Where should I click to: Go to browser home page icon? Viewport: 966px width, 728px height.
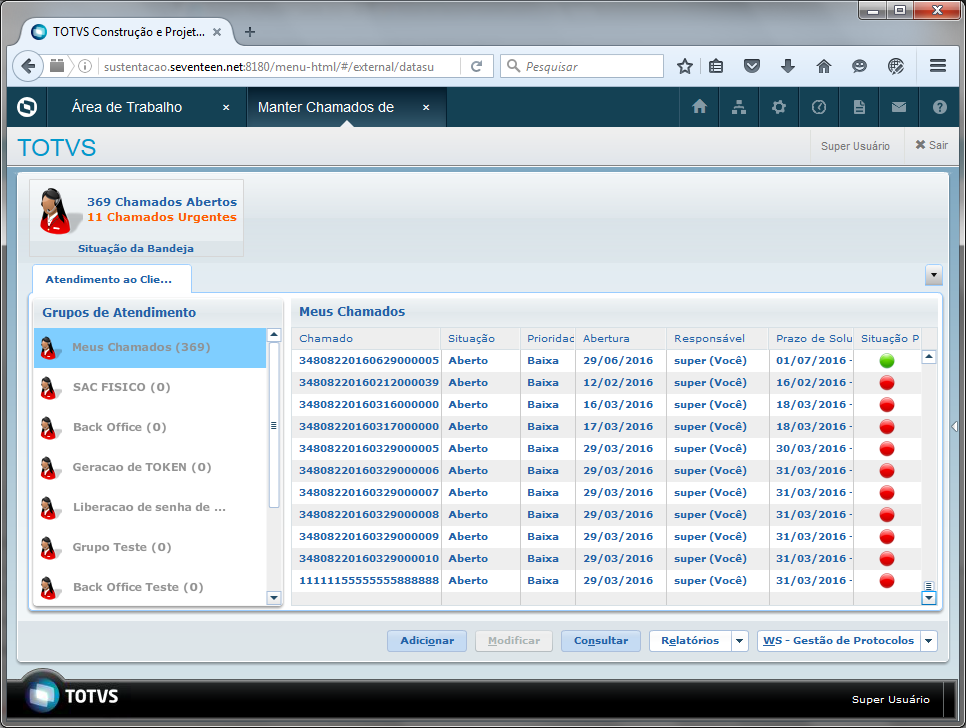click(824, 66)
